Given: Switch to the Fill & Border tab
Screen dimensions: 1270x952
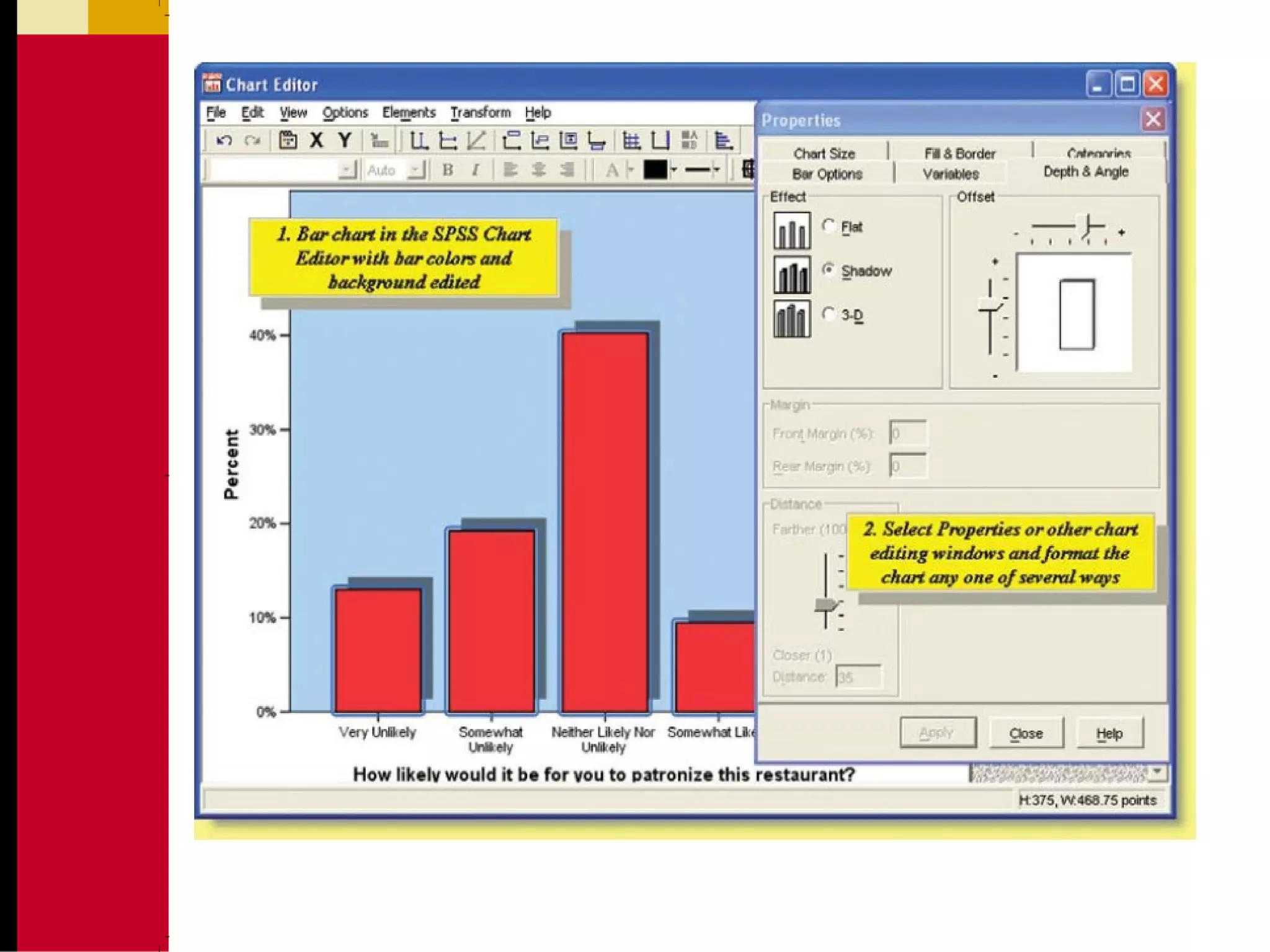Looking at the screenshot, I should [959, 153].
